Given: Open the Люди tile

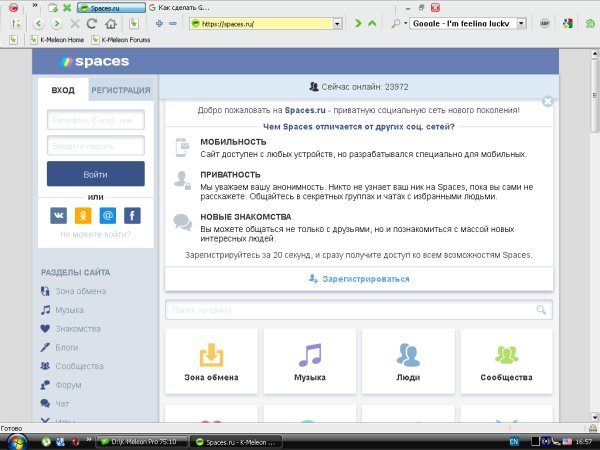Looking at the screenshot, I should pyautogui.click(x=408, y=361).
